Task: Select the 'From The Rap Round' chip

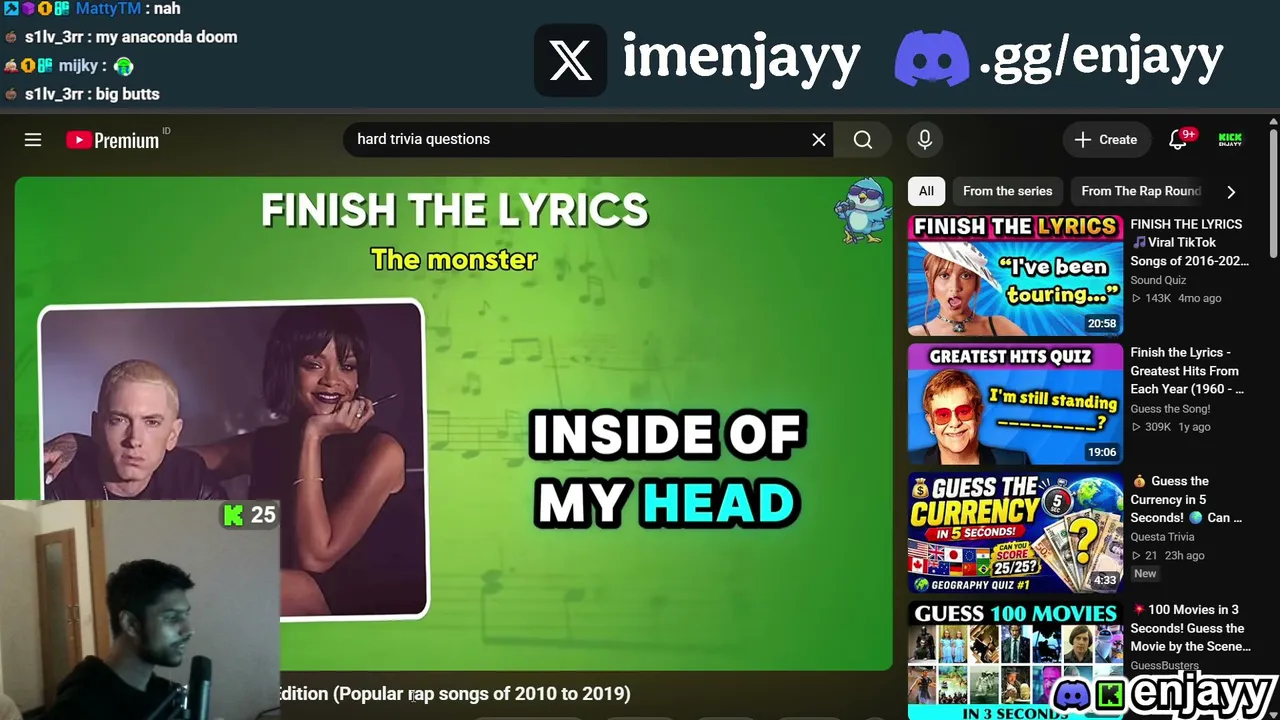Action: (x=1141, y=191)
